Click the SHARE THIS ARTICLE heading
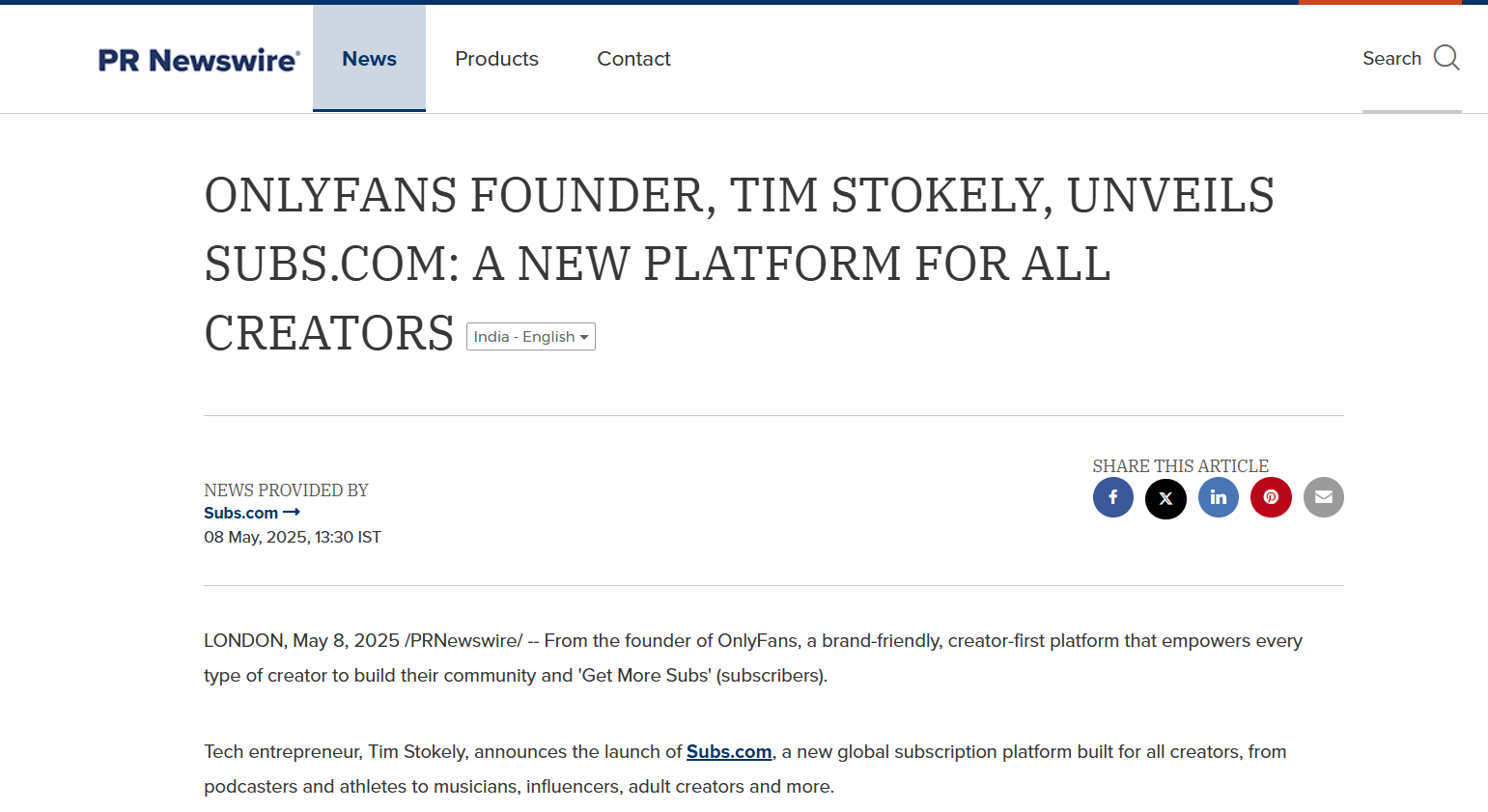This screenshot has height=812, width=1488. (x=1180, y=465)
